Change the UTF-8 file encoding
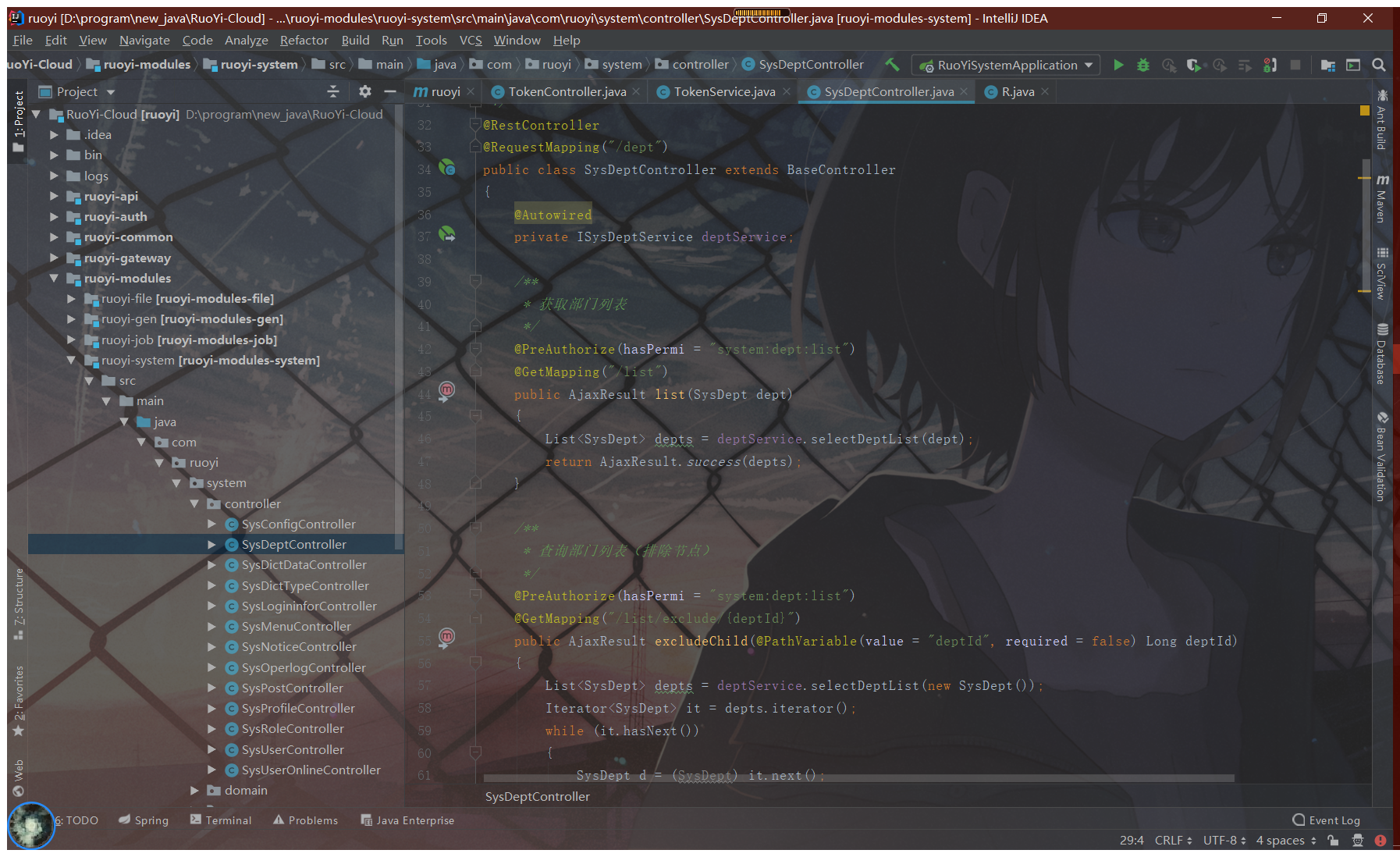 1224,840
